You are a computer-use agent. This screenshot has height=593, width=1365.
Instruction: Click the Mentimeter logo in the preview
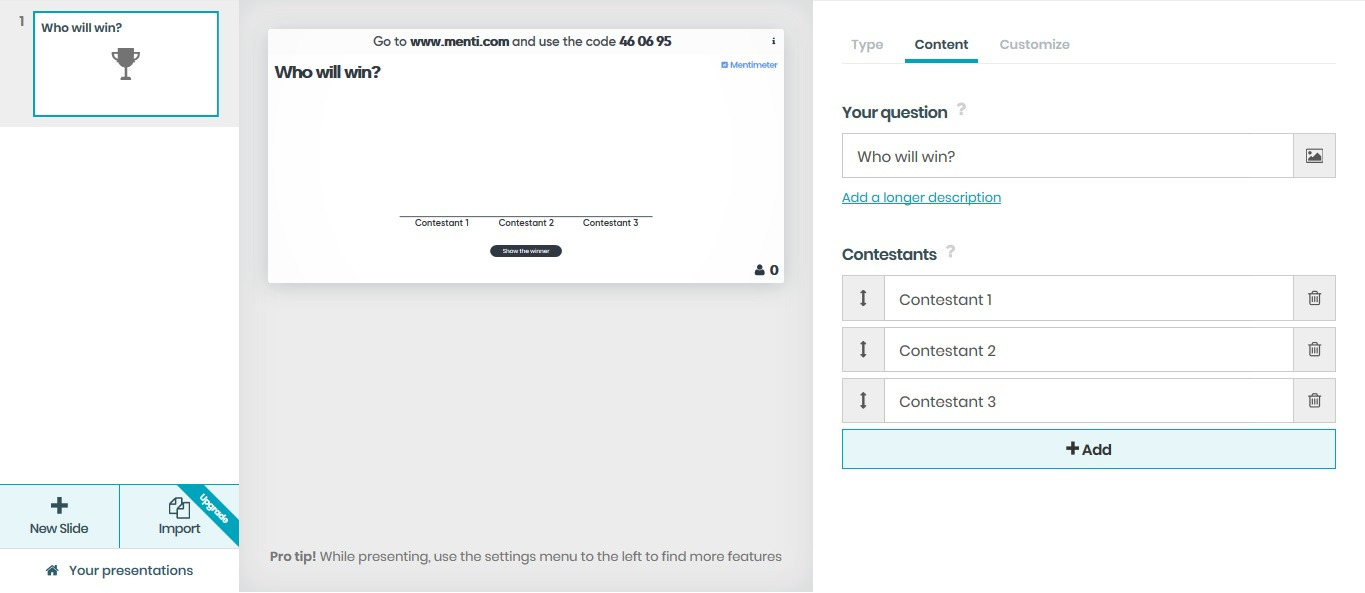(x=749, y=65)
